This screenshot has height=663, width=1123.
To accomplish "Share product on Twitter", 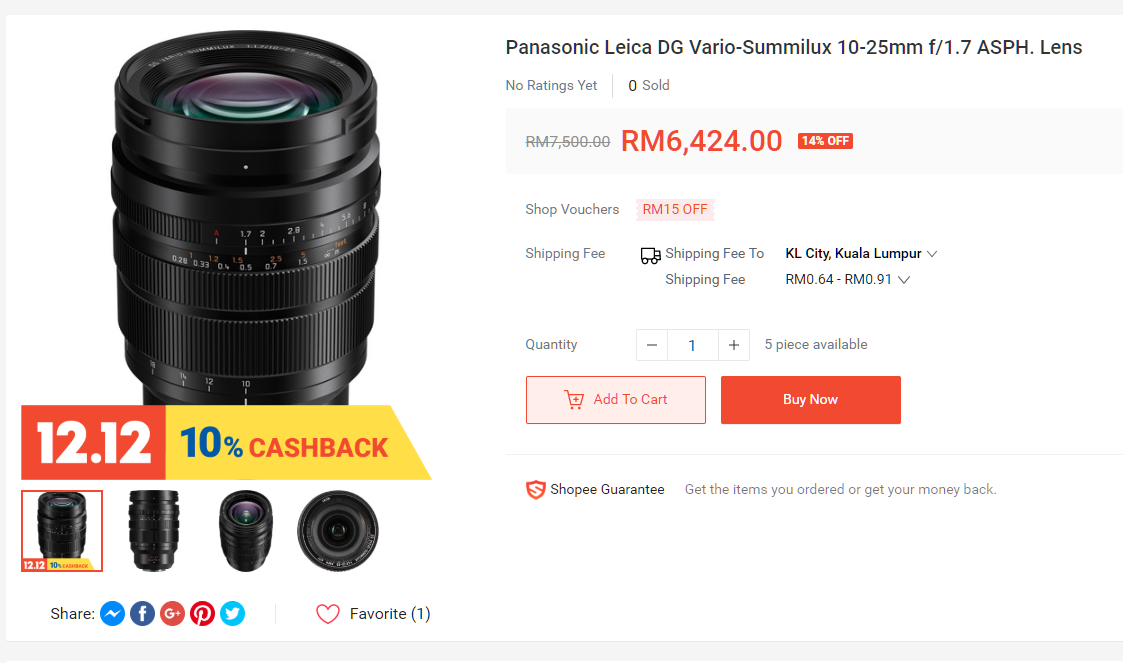I will tap(233, 613).
